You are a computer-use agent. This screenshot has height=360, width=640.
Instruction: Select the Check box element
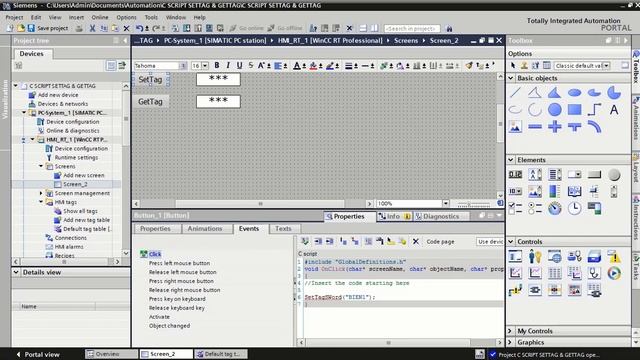pos(515,208)
